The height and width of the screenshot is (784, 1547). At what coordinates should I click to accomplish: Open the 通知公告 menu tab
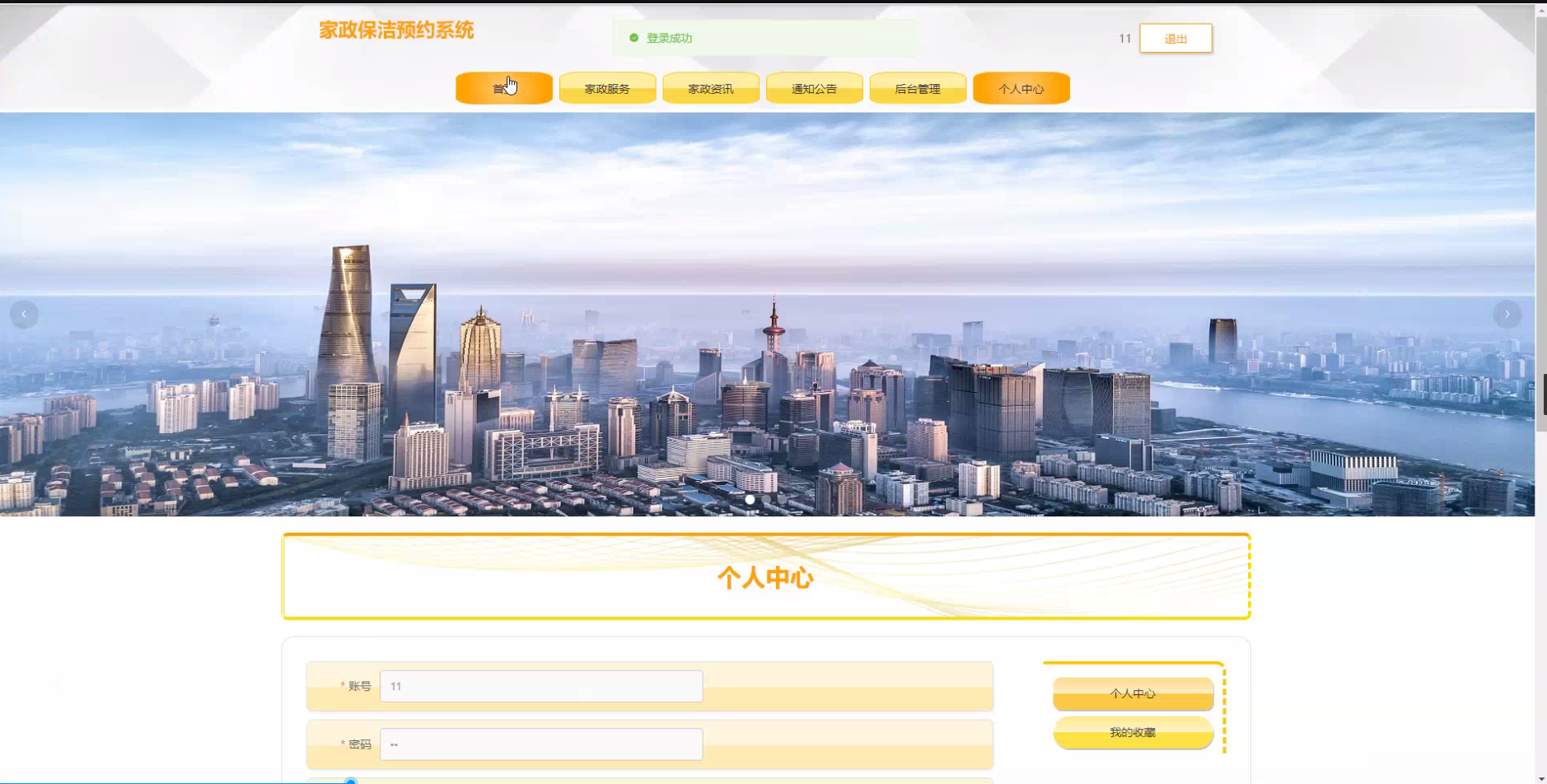[815, 88]
